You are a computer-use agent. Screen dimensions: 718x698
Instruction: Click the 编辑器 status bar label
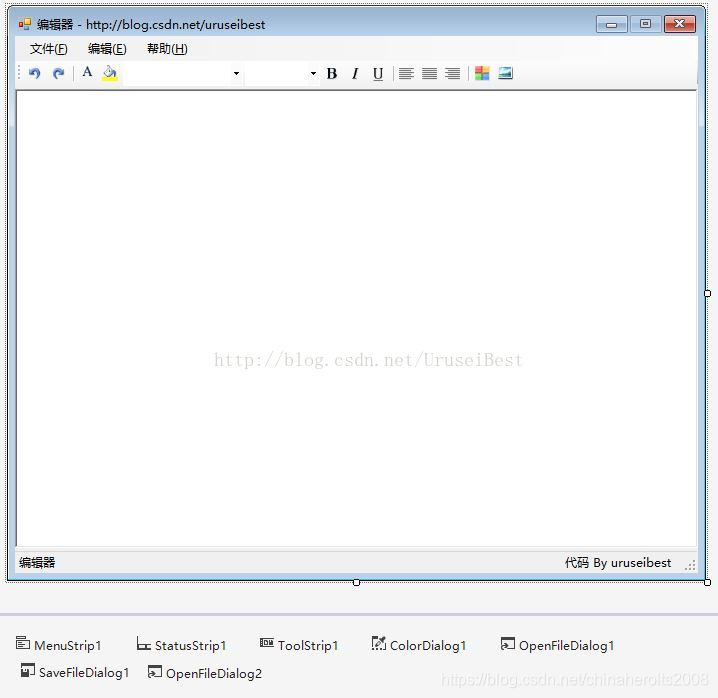[37, 562]
